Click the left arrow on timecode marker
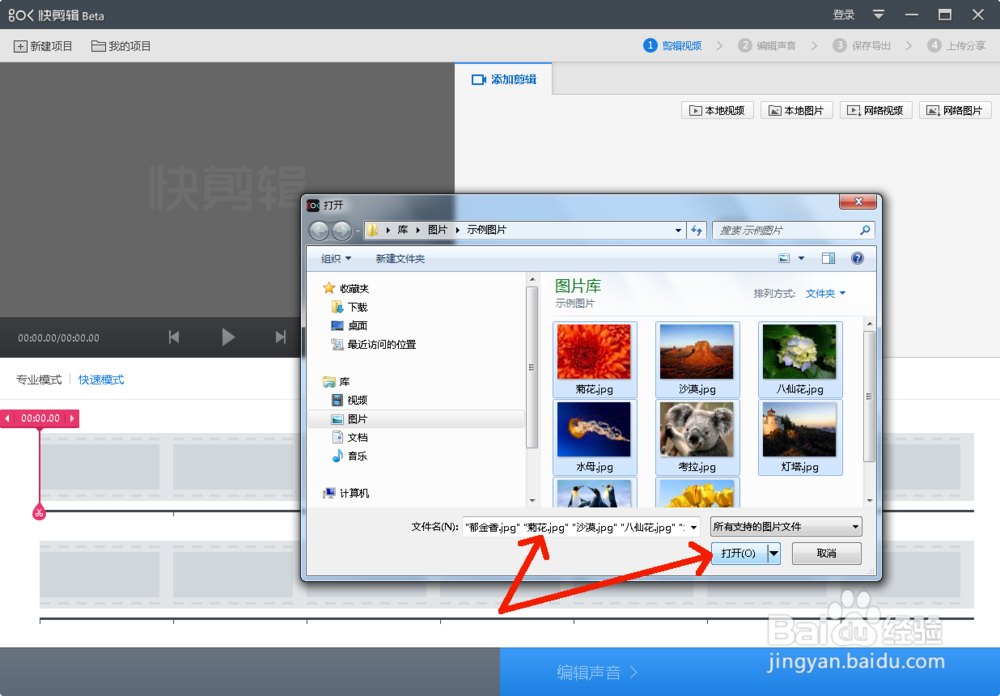The image size is (1000, 696). coord(8,418)
